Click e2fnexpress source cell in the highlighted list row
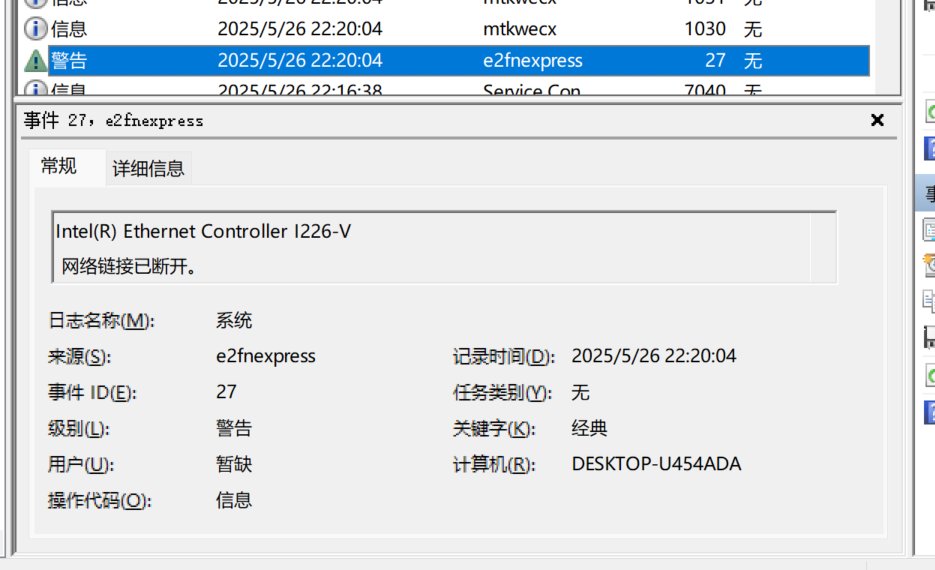935x570 pixels. [532, 60]
